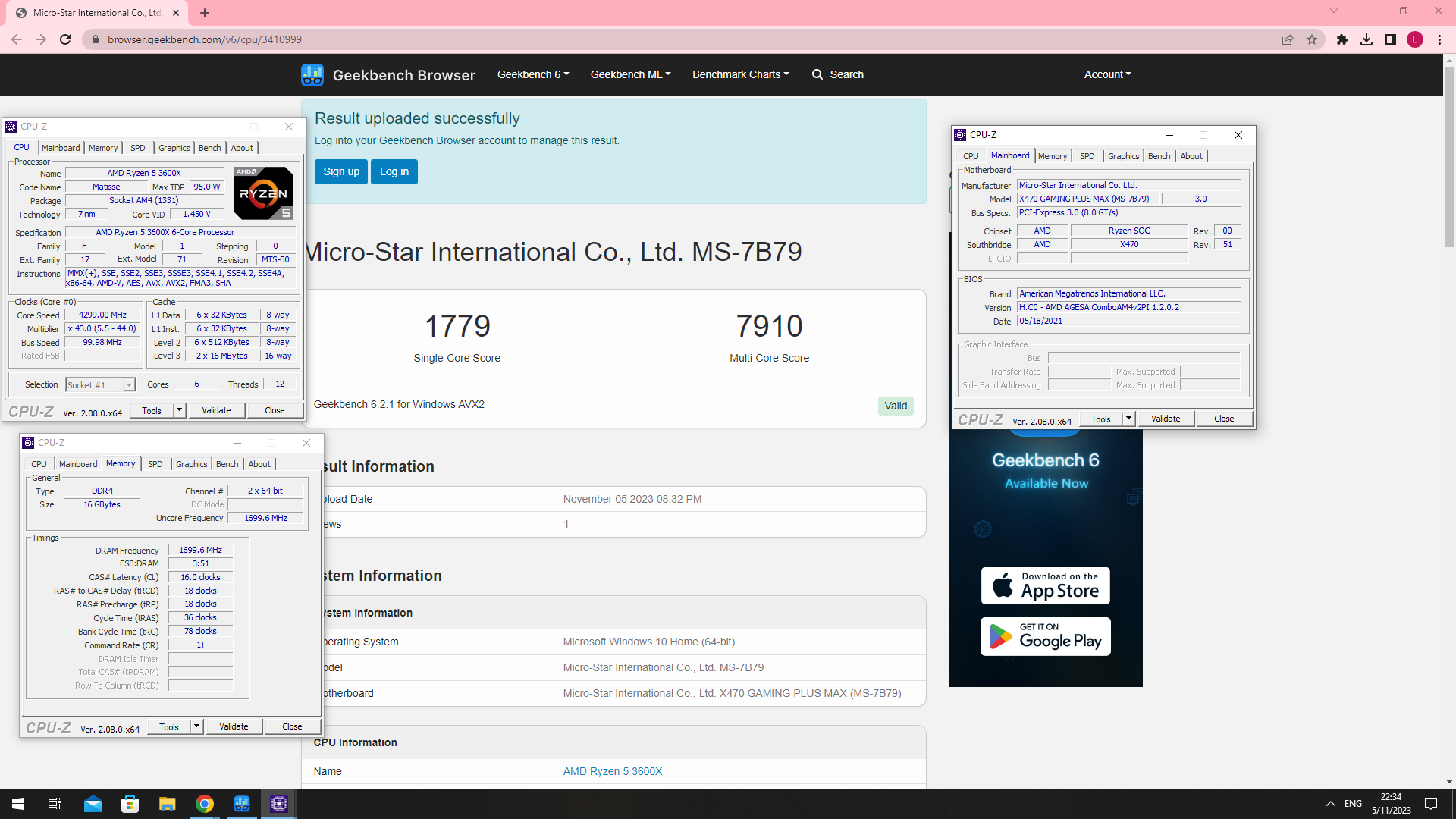Open a new browser tab
1456x819 pixels.
pos(205,13)
